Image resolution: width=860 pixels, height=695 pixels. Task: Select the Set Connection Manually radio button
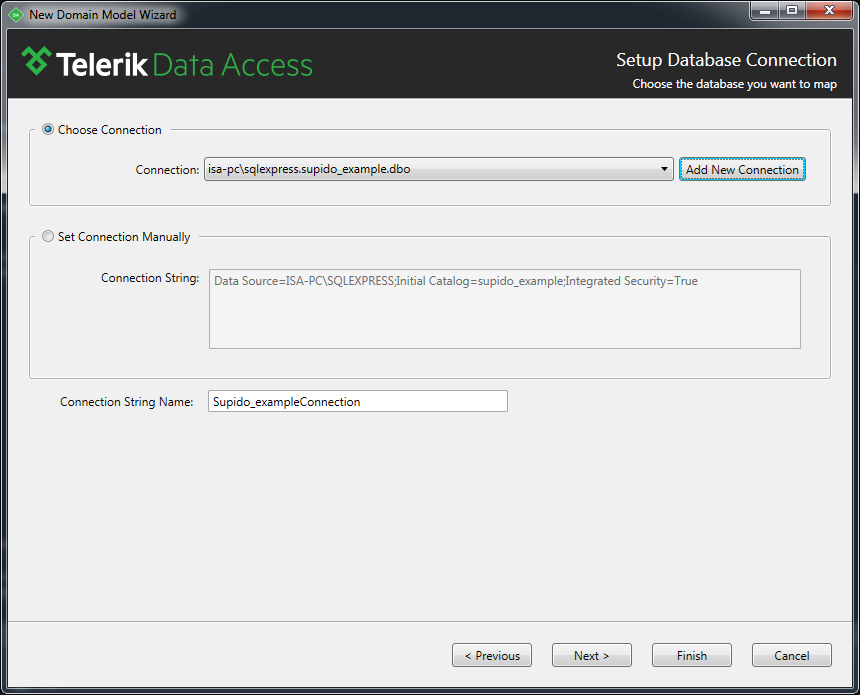point(48,236)
